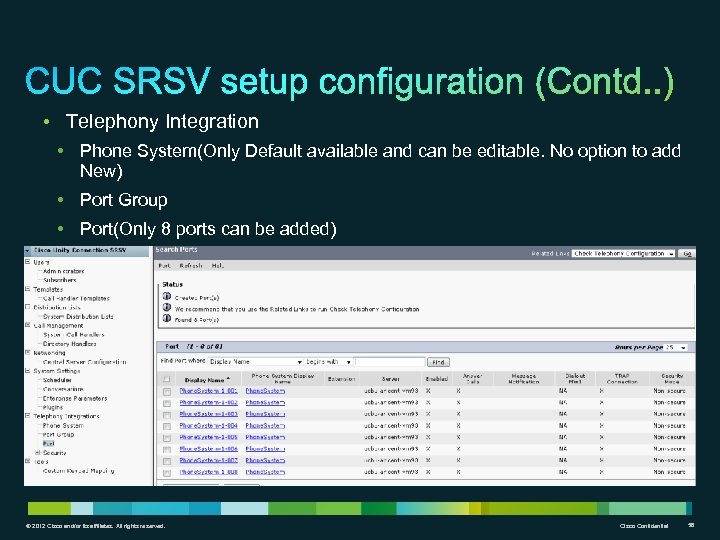Click the Enabled column header
Image resolution: width=720 pixels, height=540 pixels.
[x=437, y=379]
